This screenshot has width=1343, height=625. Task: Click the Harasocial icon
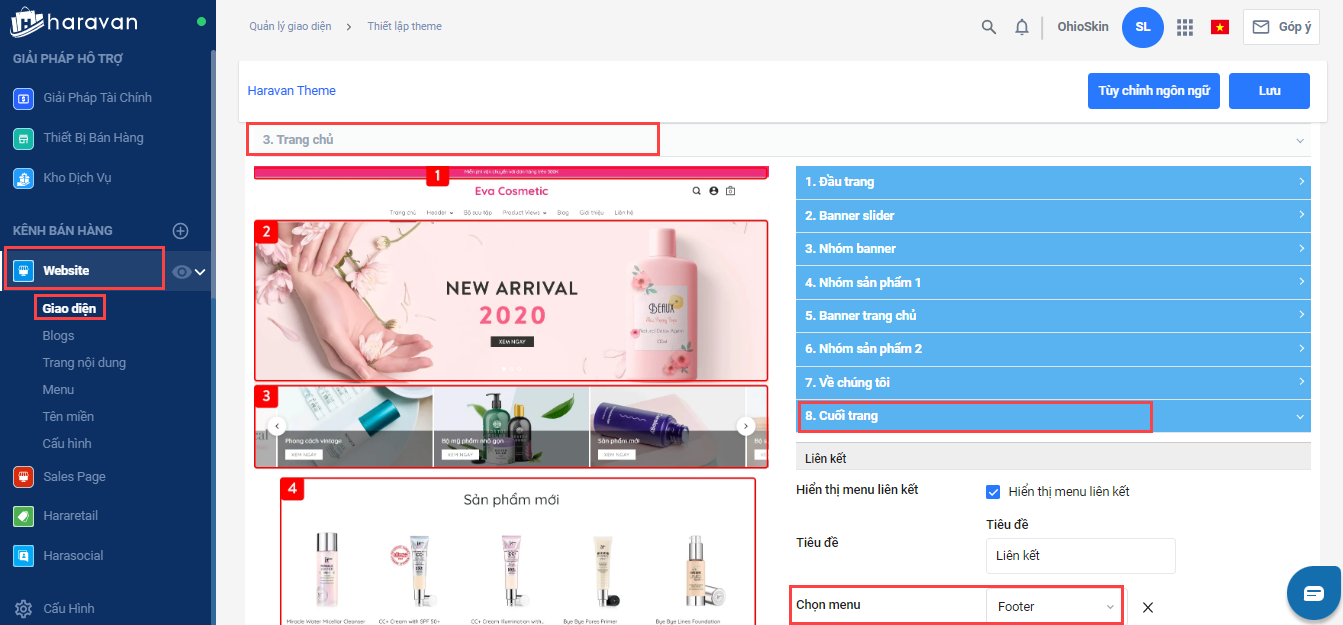[x=24, y=555]
